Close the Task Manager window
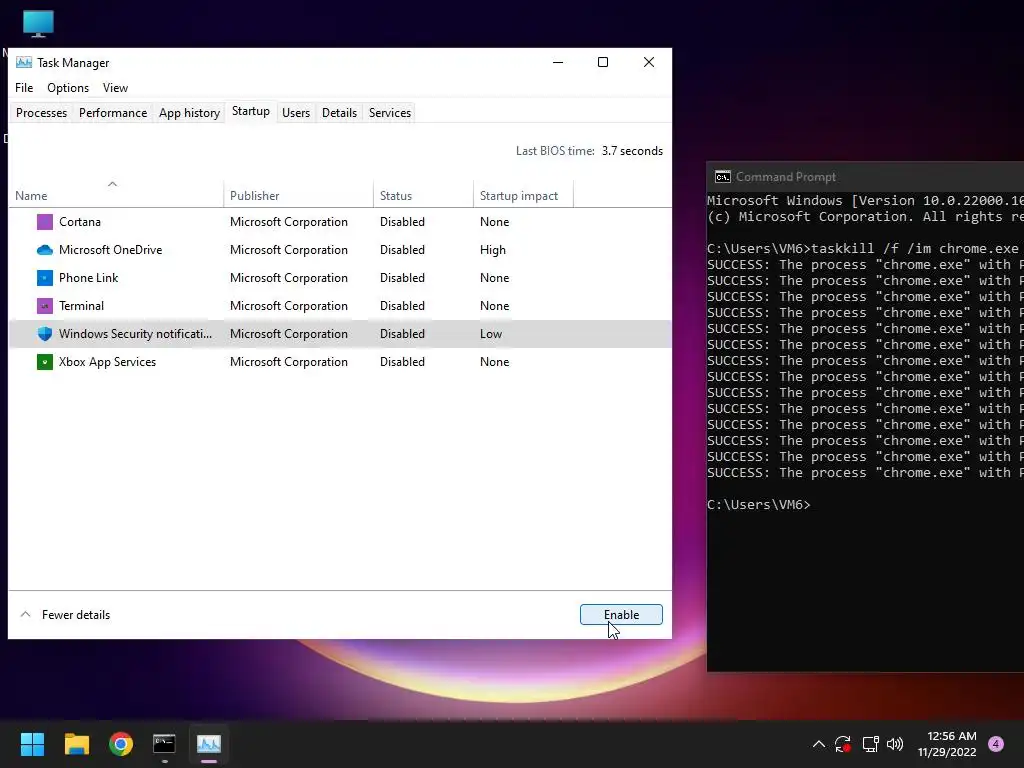Viewport: 1024px width, 768px height. pos(648,63)
